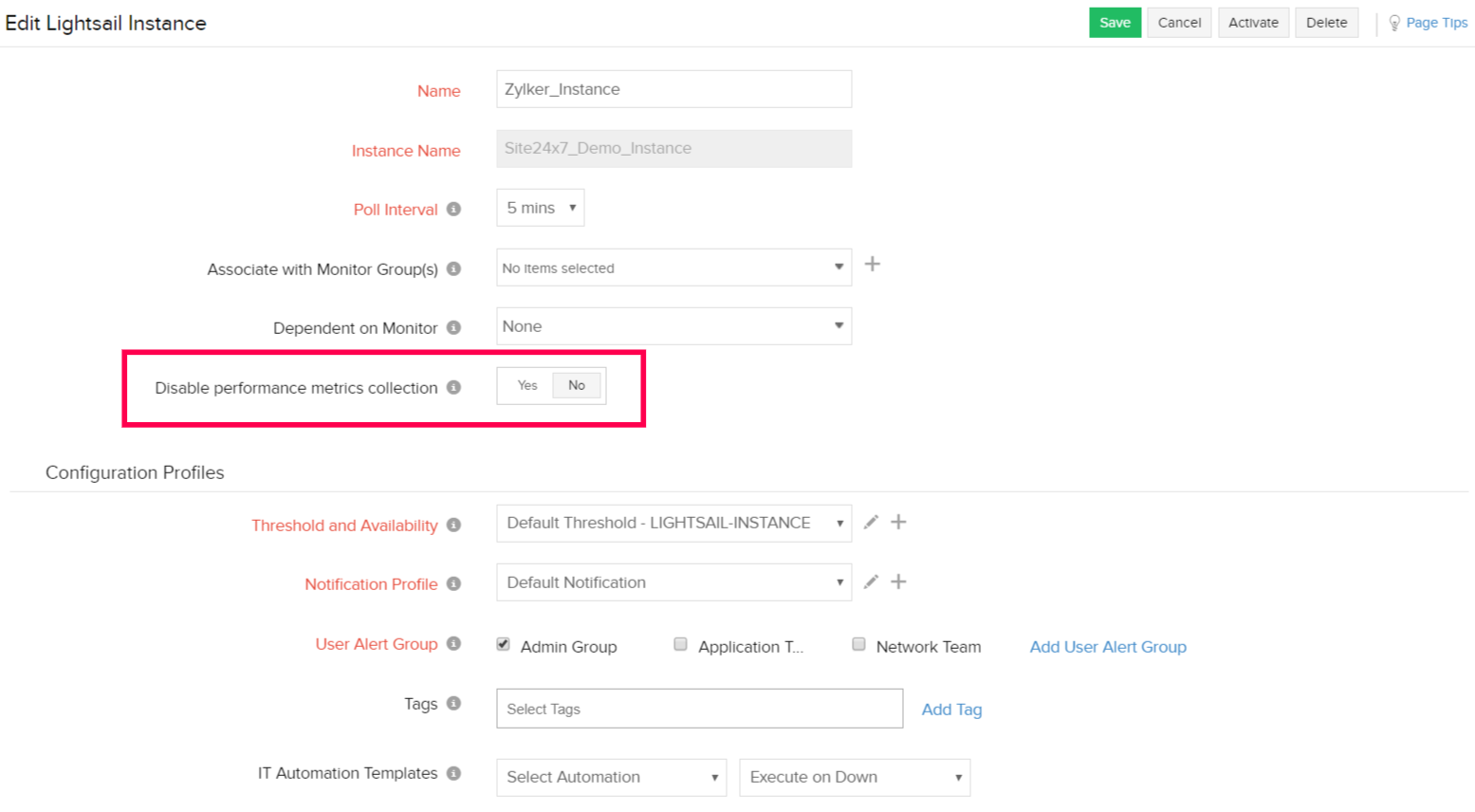Viewport: 1475px width, 812px height.
Task: Click the Activate menu option
Action: 1253,22
